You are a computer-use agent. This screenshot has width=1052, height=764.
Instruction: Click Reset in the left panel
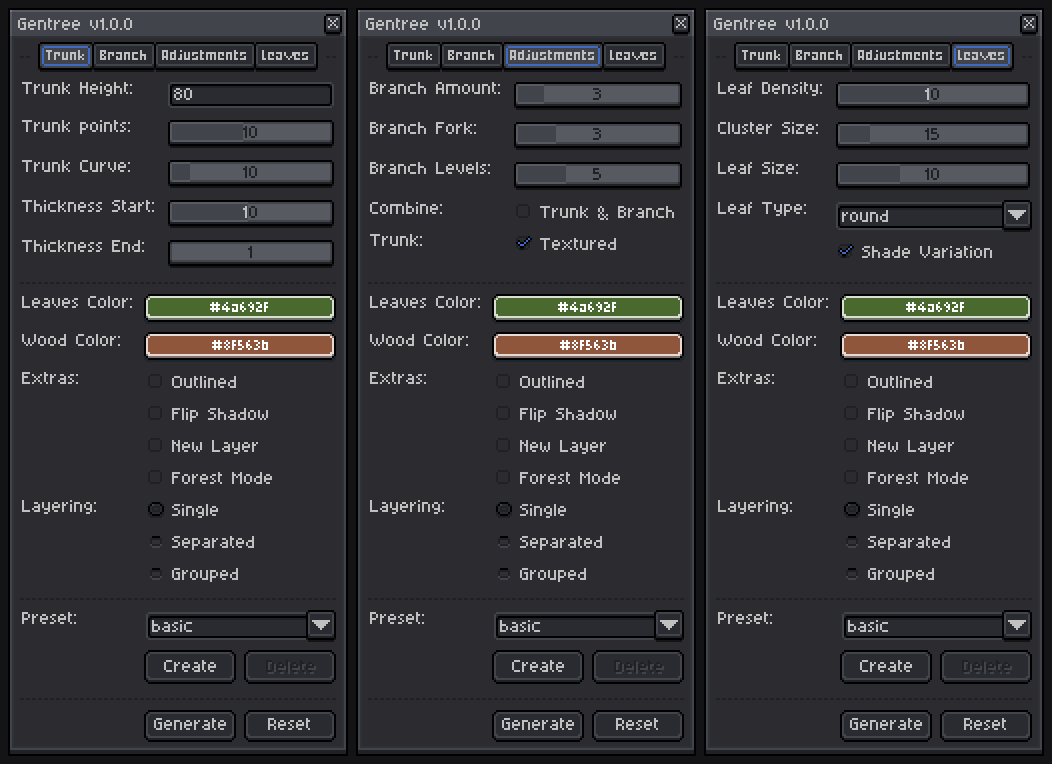(289, 724)
